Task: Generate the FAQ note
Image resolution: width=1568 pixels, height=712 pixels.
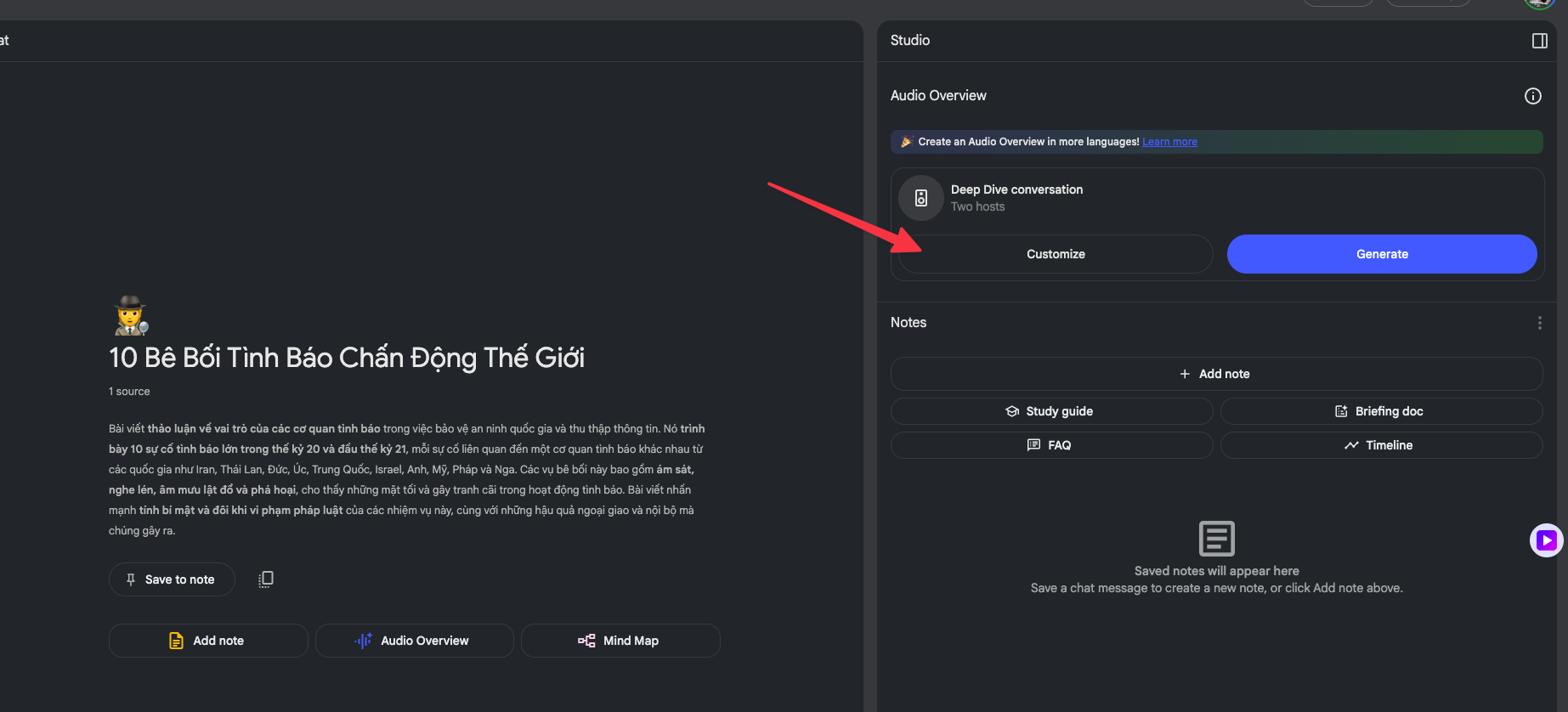Action: (x=1051, y=445)
